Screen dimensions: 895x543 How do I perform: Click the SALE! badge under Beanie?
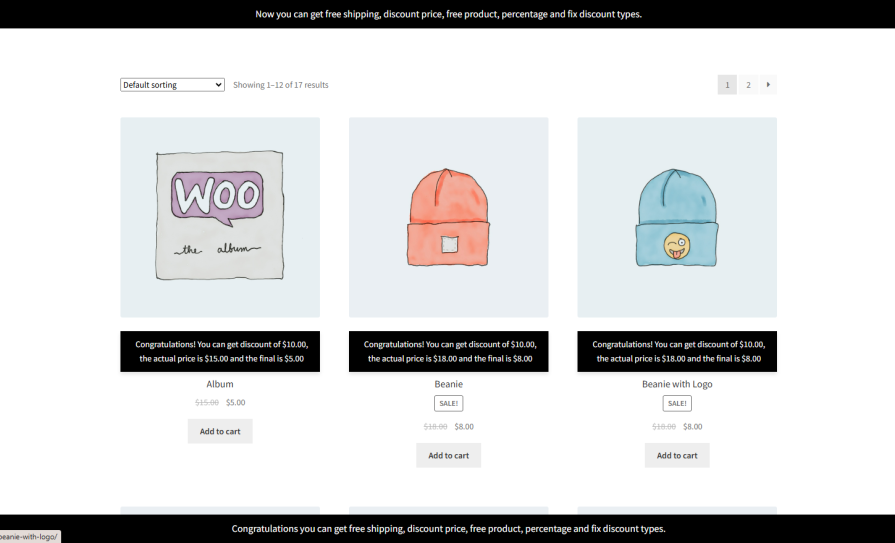pos(448,403)
